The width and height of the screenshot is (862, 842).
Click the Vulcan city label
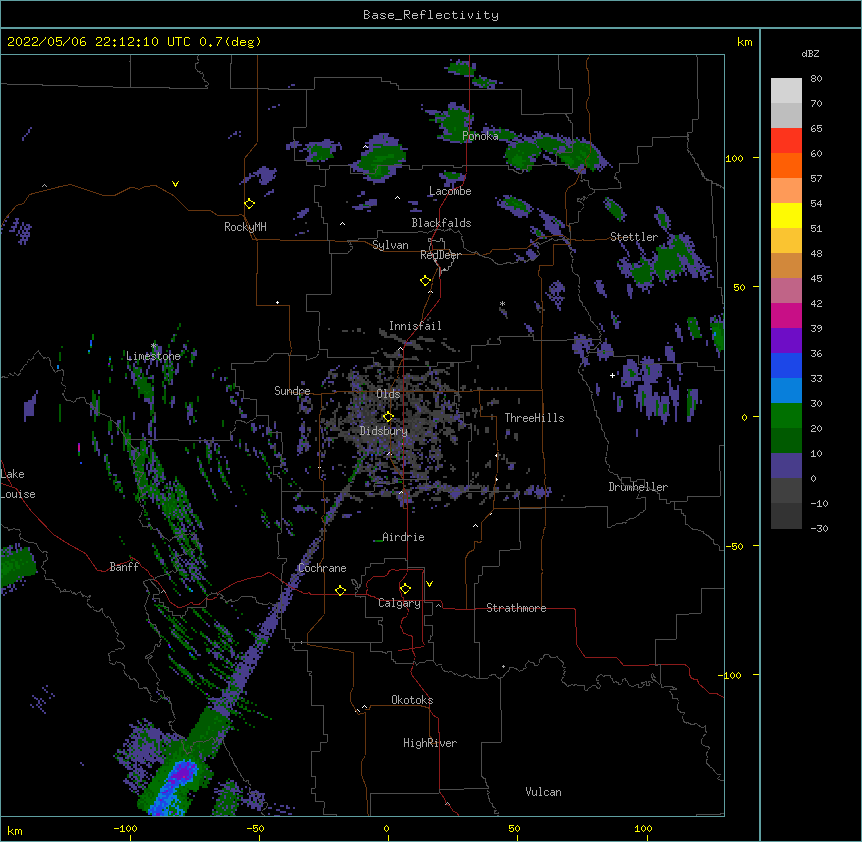[543, 792]
